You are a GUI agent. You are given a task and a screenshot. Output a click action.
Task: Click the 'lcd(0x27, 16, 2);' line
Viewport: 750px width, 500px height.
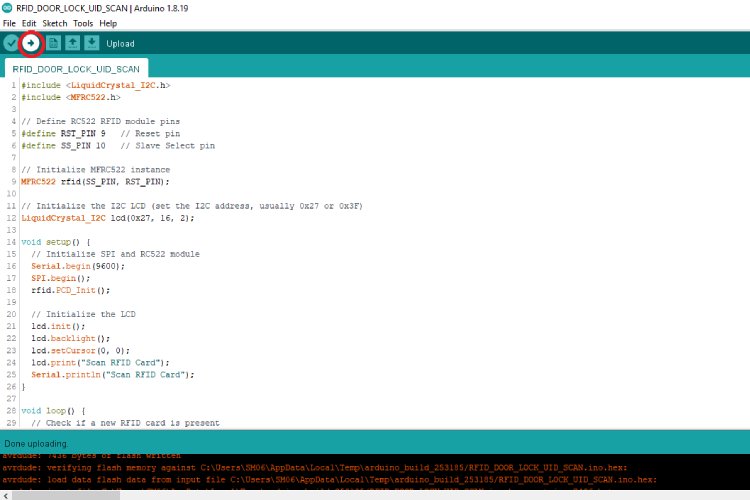click(x=108, y=218)
